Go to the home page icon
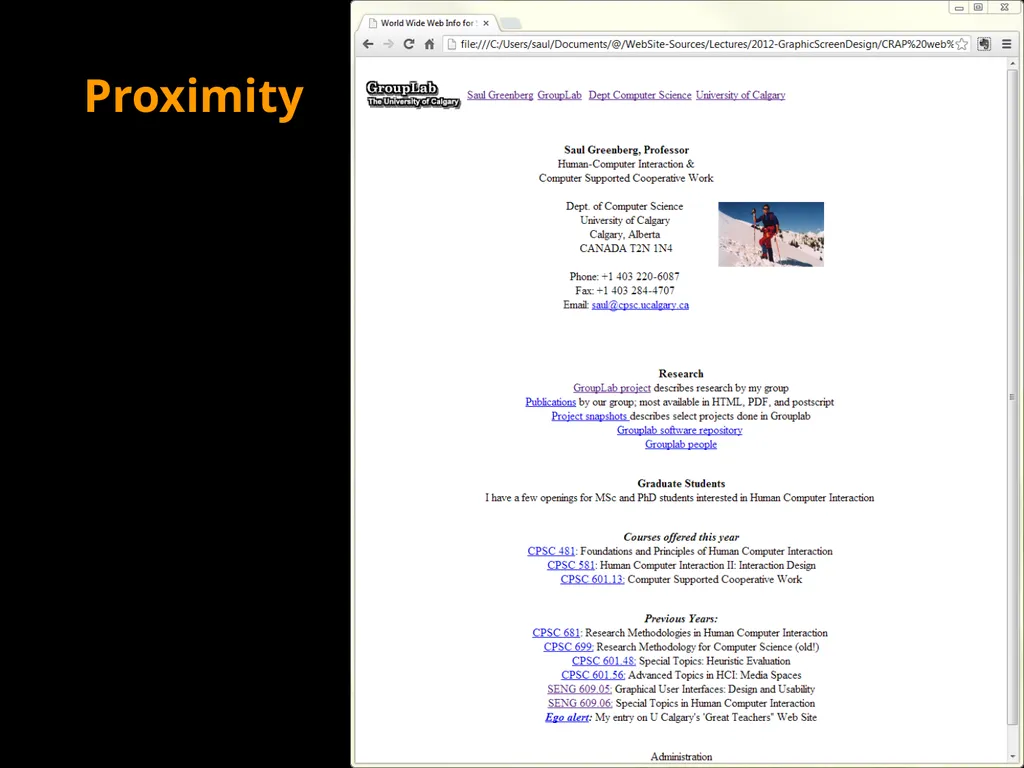This screenshot has height=768, width=1024. tap(429, 44)
